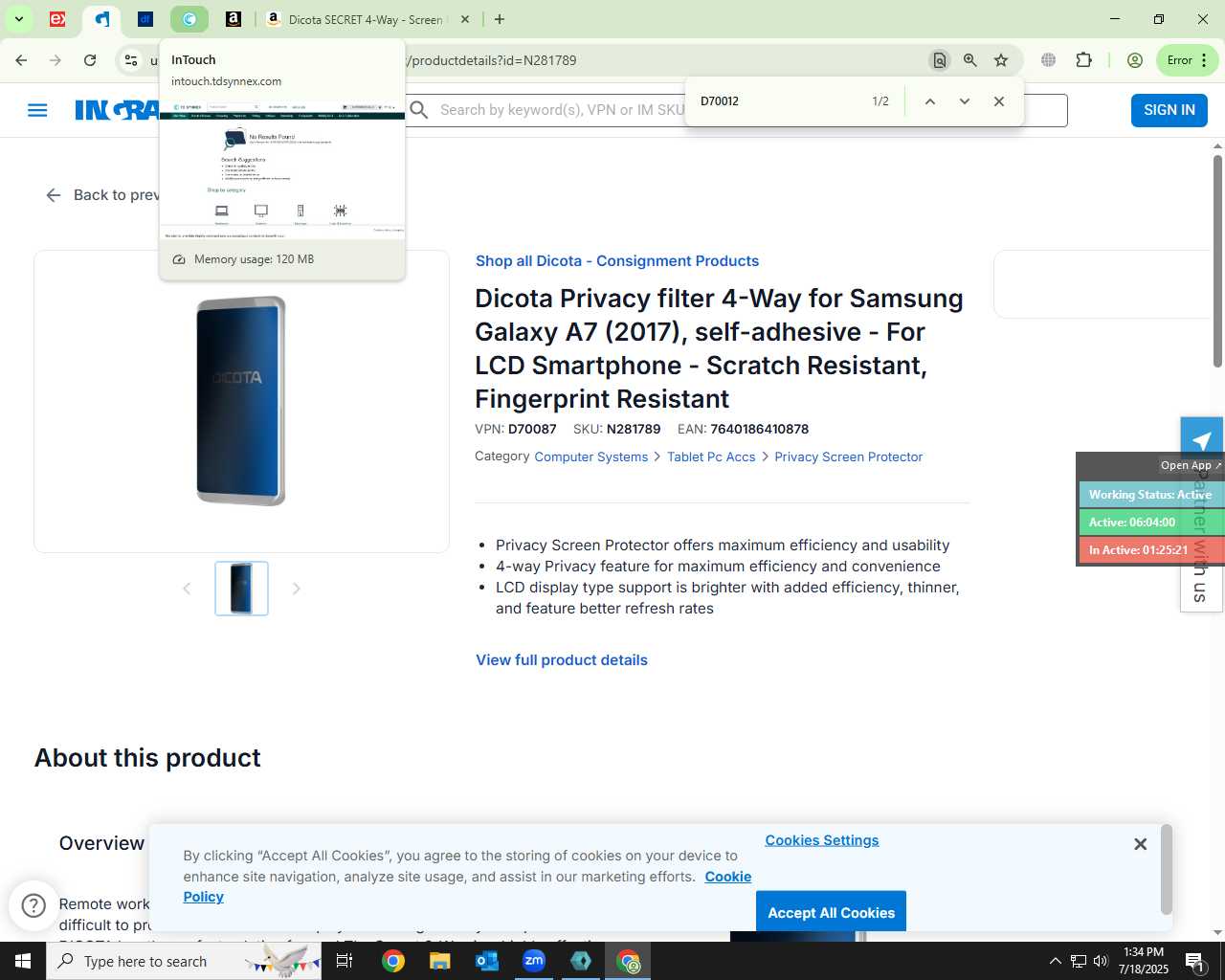Click the page vertical scrollbar
The width and height of the screenshot is (1225, 980).
[x=1217, y=260]
